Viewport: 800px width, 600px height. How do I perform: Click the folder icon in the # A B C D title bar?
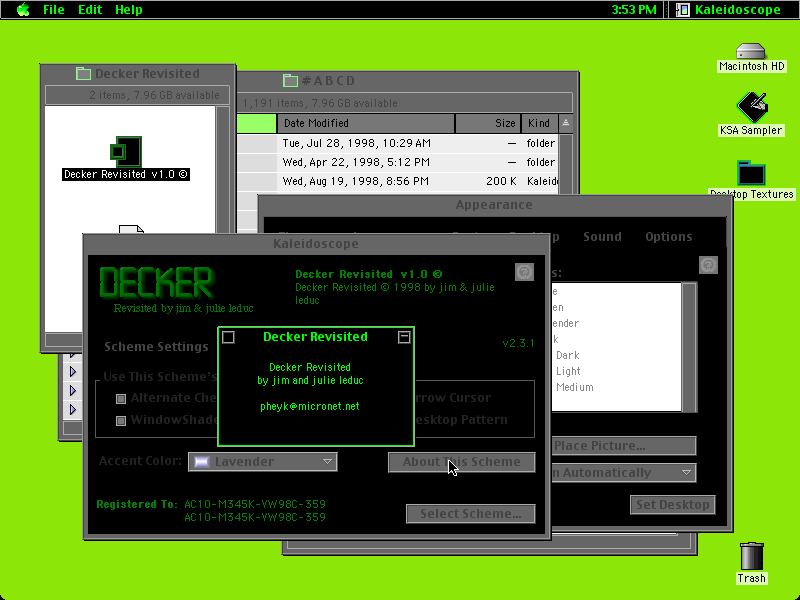point(290,81)
